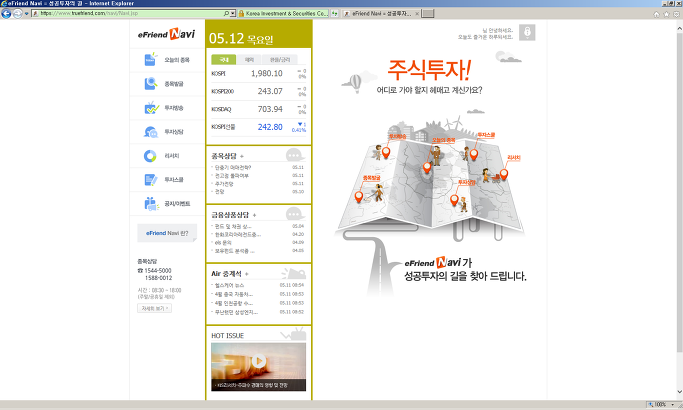
Task: Open 투자스쿨 notepad pencil icon in sidebar
Action: point(150,180)
